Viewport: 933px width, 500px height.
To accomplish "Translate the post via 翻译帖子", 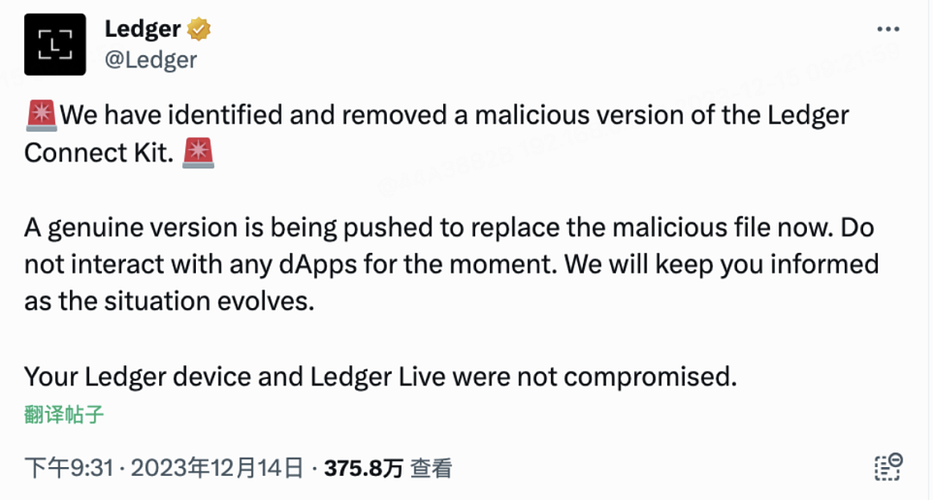I will coord(64,414).
